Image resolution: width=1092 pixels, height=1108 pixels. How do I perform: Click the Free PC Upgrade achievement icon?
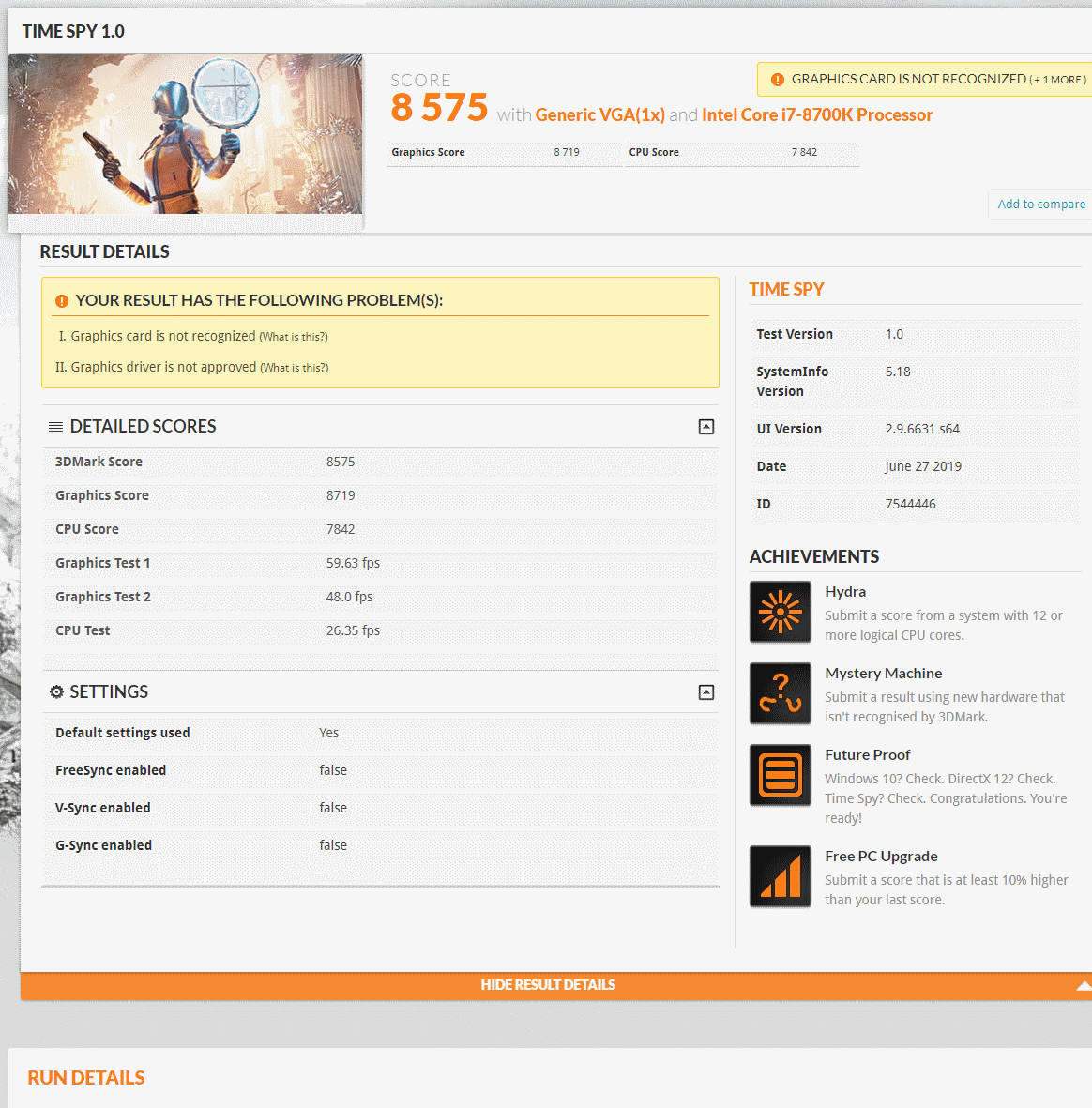click(780, 876)
